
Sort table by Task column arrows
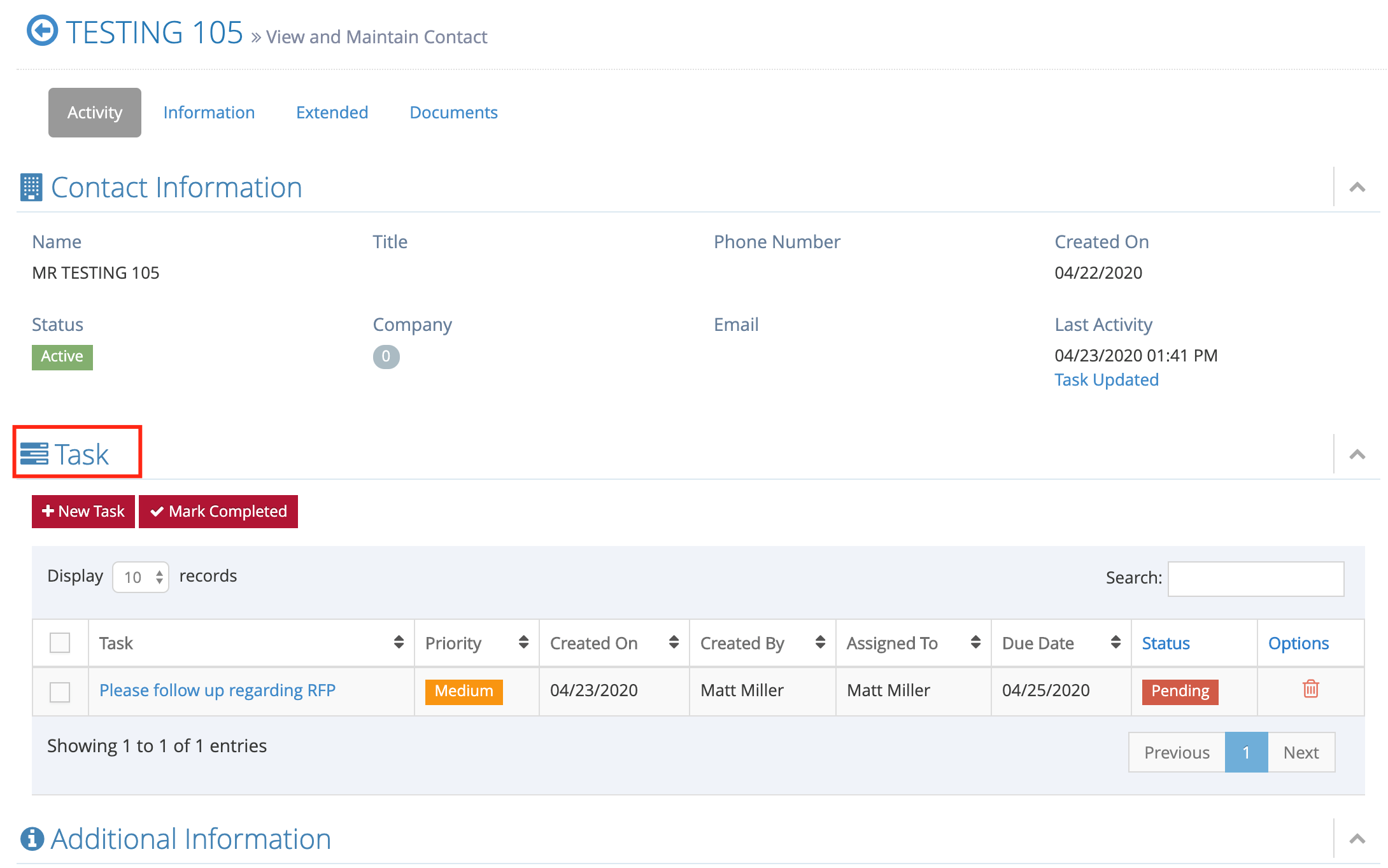pyautogui.click(x=399, y=642)
